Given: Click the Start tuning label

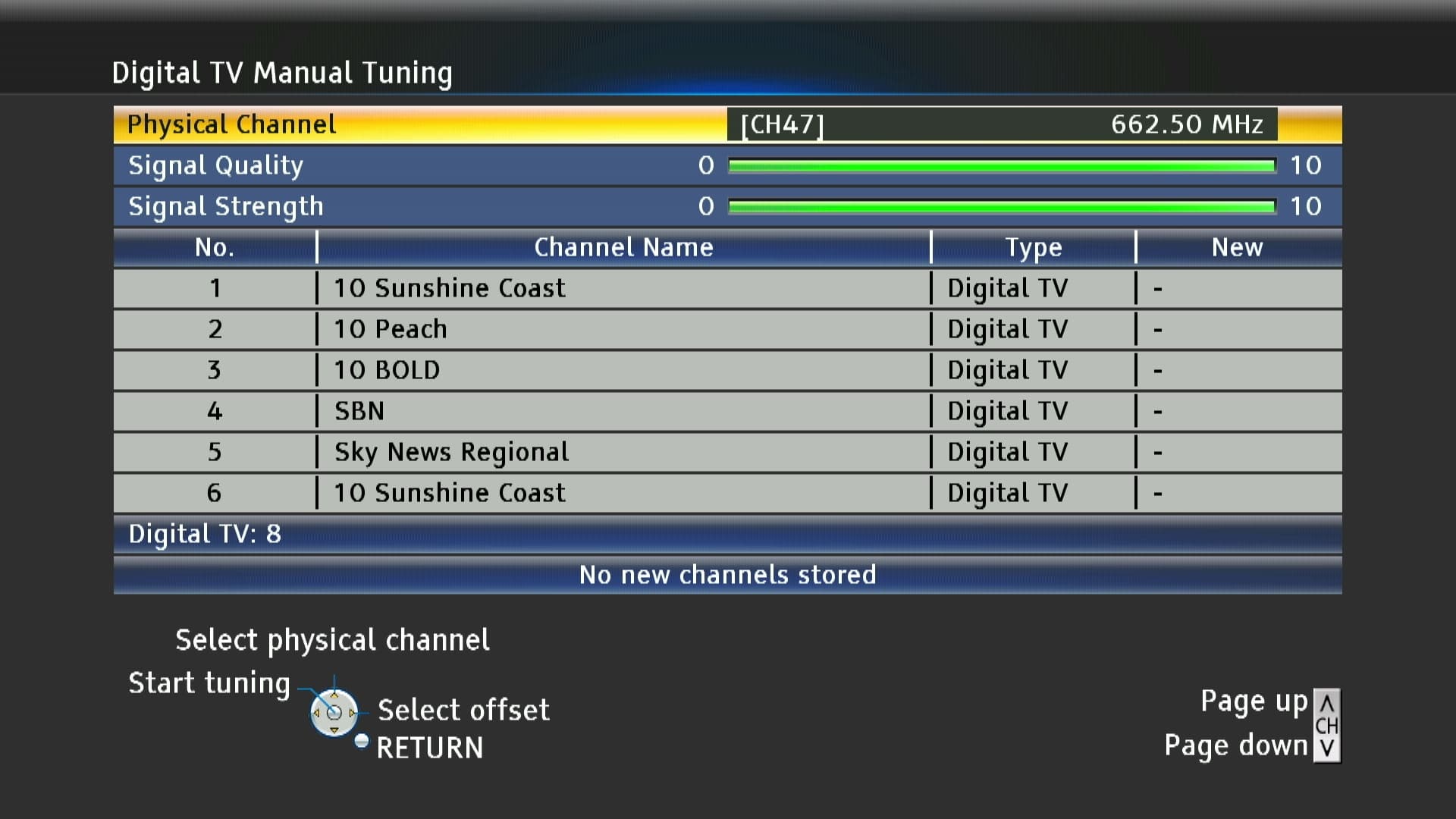Looking at the screenshot, I should [x=209, y=683].
